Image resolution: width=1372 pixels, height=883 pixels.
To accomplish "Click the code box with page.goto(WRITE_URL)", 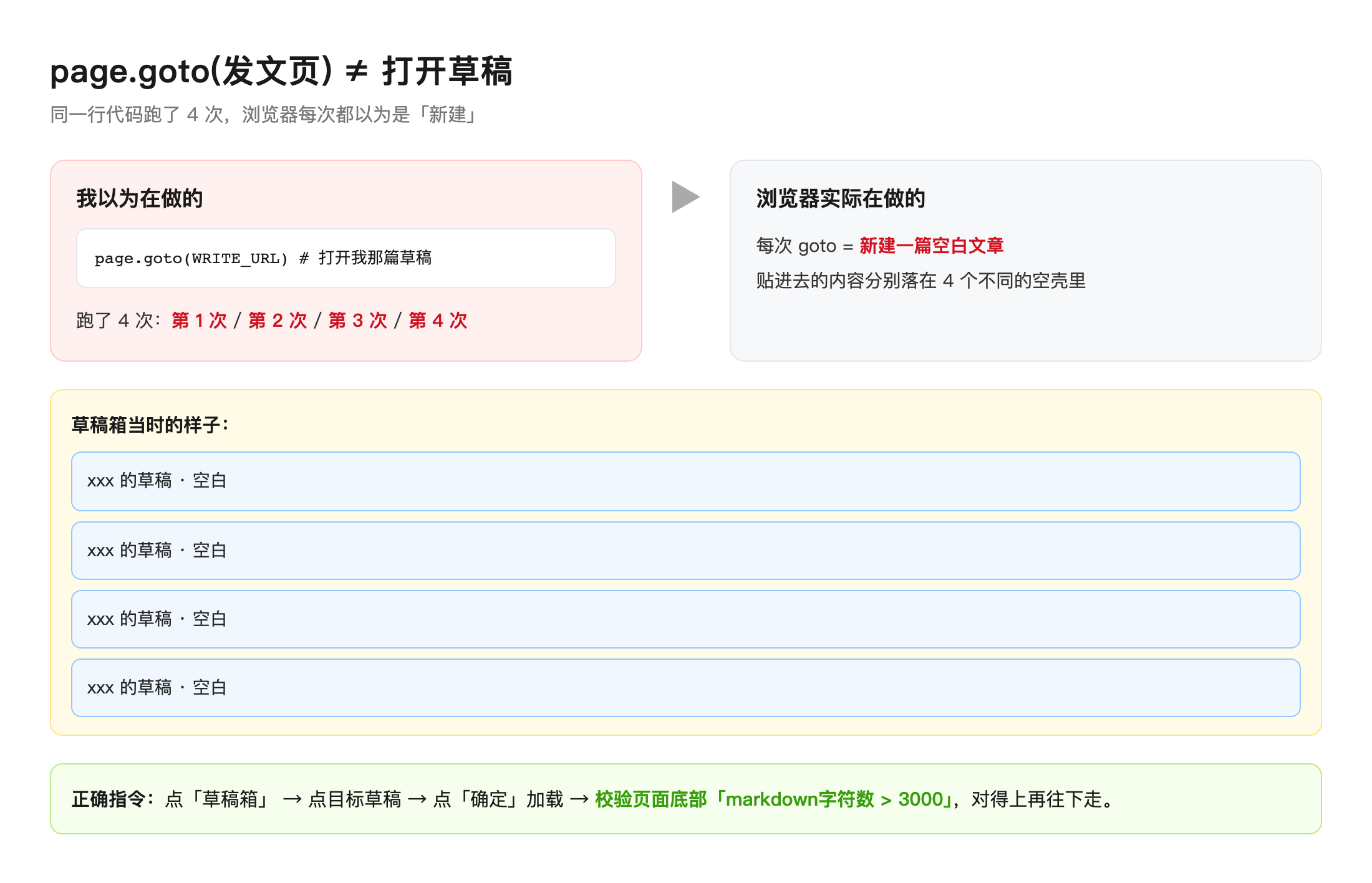I will (x=346, y=258).
